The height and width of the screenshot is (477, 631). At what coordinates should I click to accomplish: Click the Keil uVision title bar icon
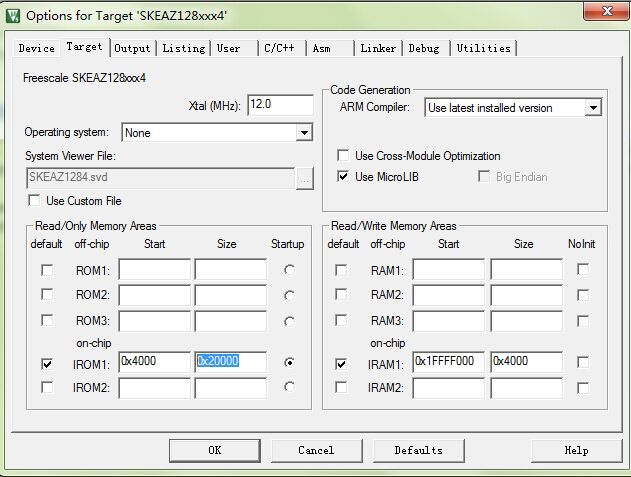[13, 16]
